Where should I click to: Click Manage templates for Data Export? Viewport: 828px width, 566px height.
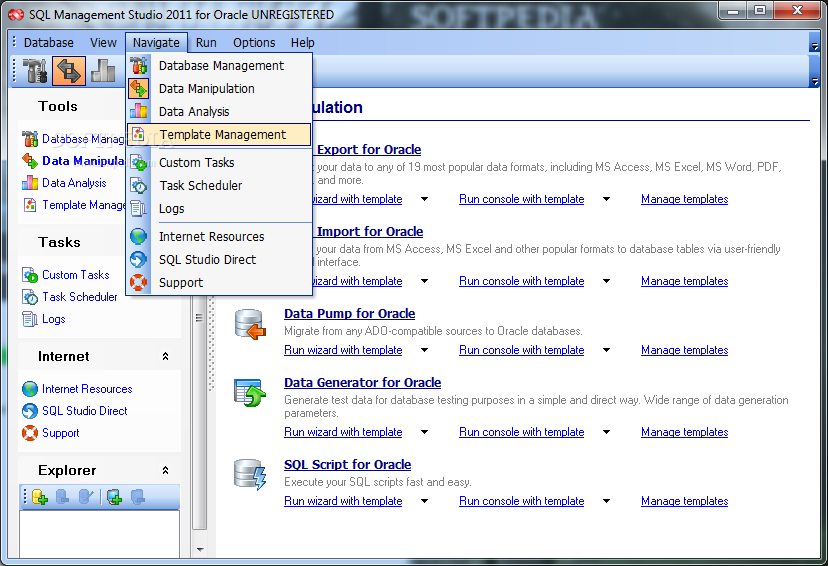[x=684, y=199]
